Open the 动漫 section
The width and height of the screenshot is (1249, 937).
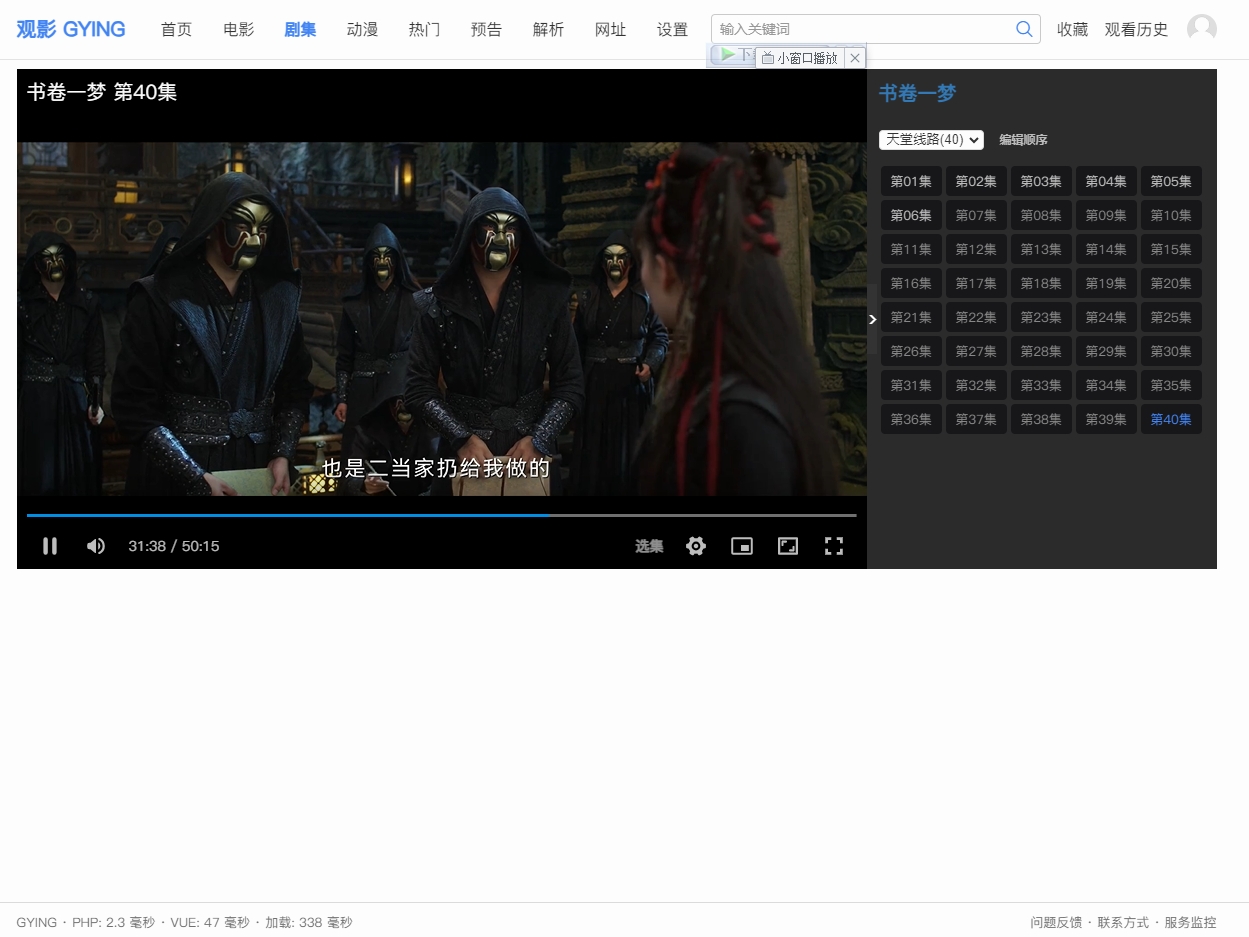(x=362, y=29)
